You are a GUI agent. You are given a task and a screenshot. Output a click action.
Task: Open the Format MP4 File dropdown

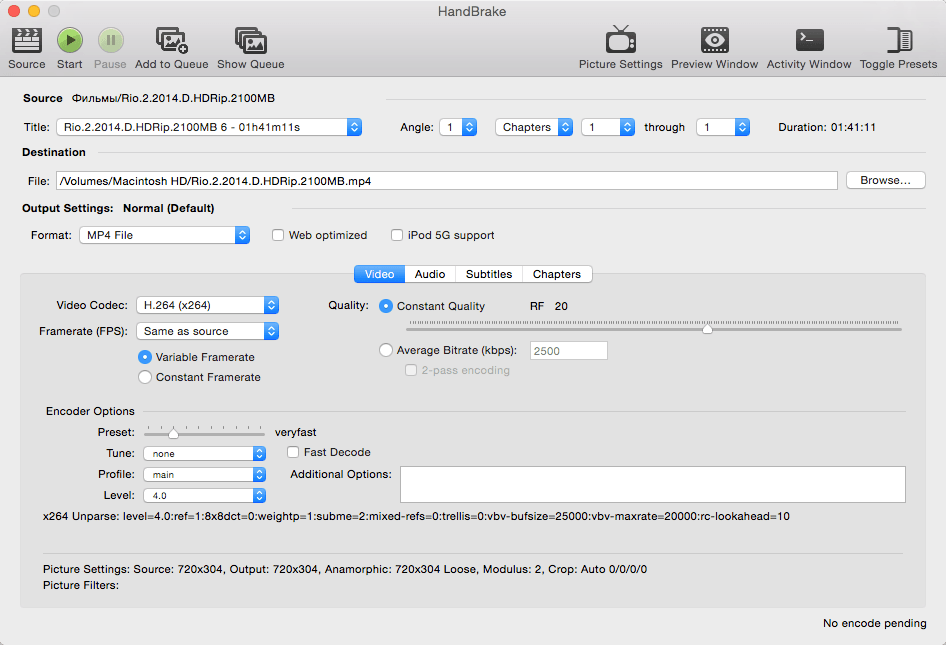tap(164, 235)
